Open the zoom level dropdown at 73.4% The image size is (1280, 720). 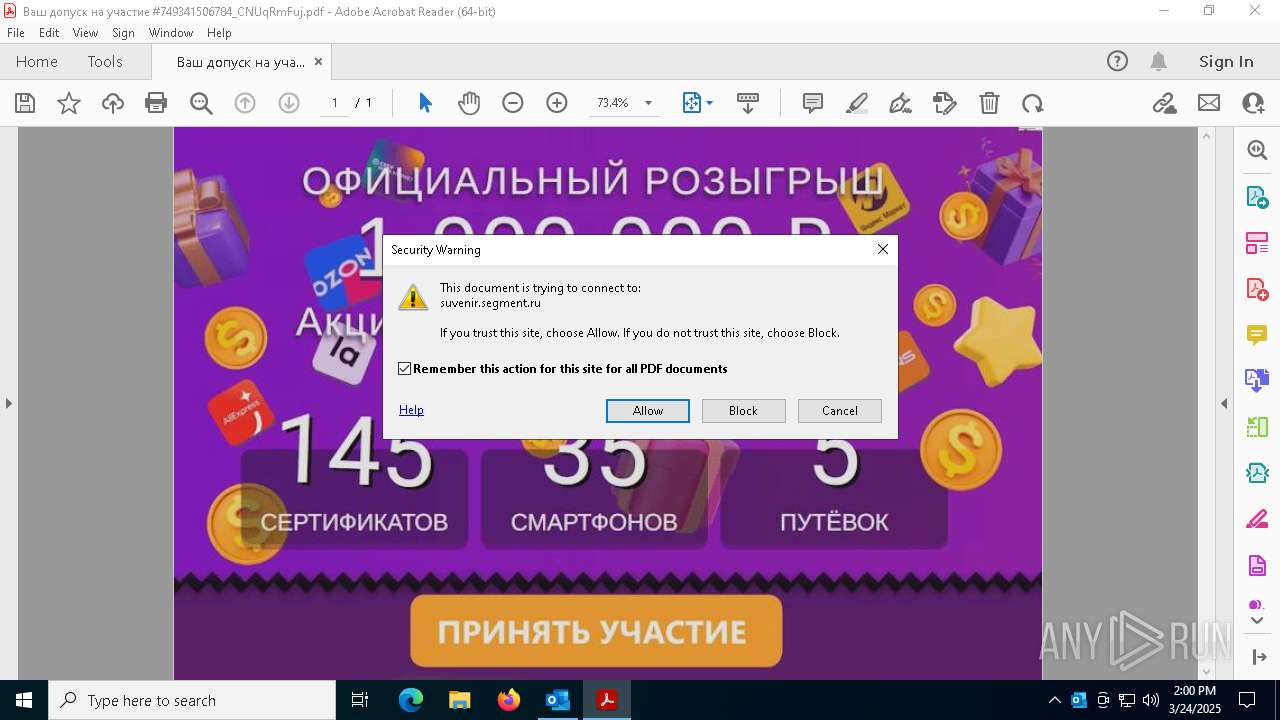[648, 103]
